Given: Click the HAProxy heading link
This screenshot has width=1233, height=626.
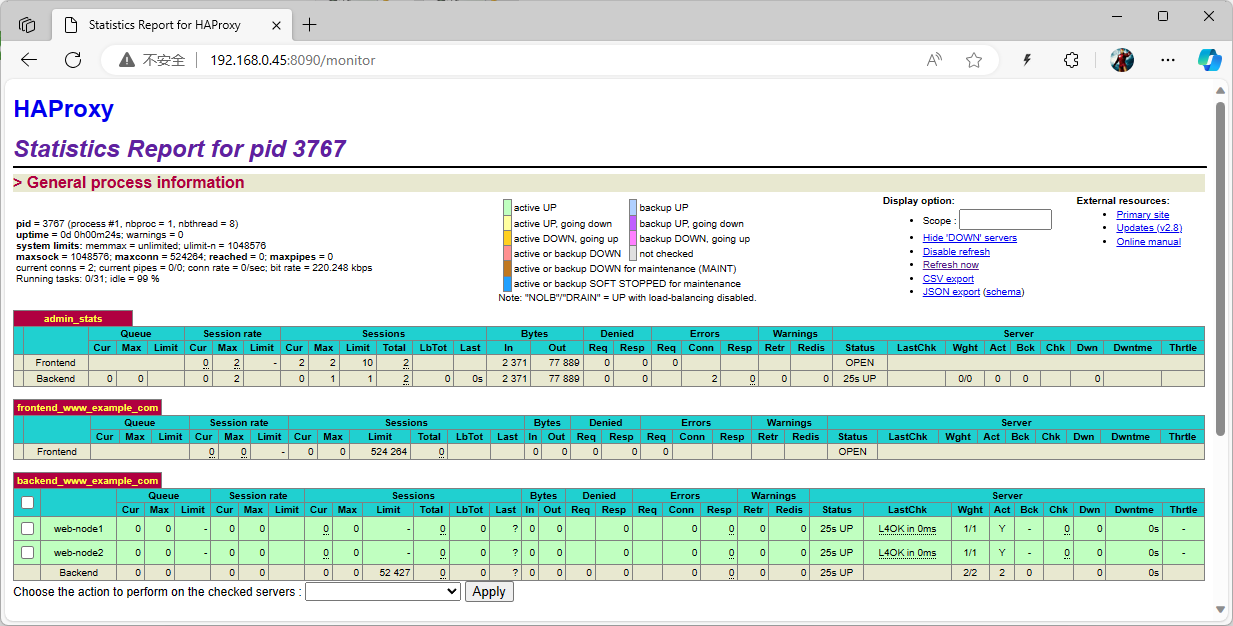Looking at the screenshot, I should click(x=64, y=109).
